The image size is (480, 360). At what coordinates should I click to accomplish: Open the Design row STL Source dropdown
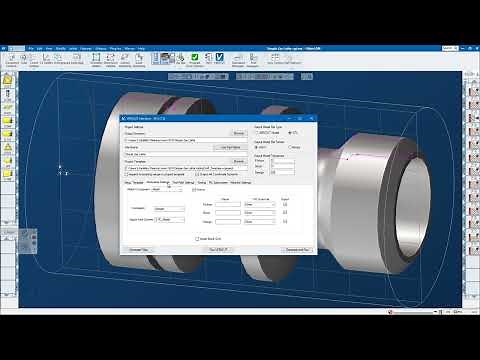(x=260, y=222)
